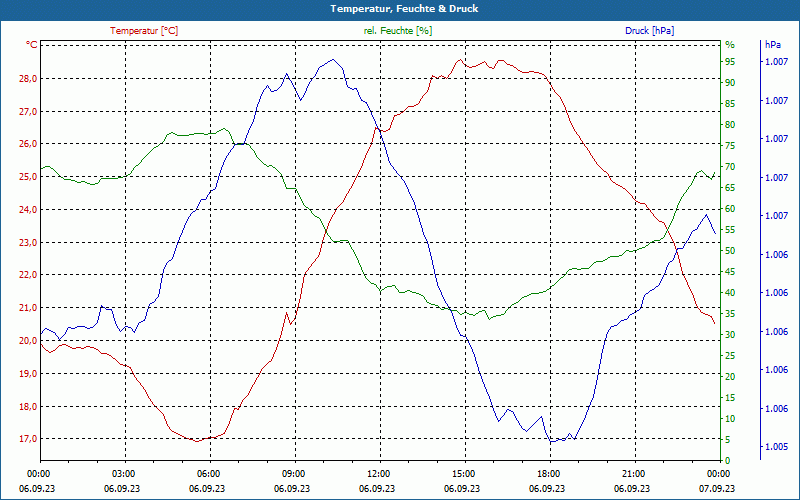Click the "25,0" temperature axis value
The width and height of the screenshot is (800, 500).
point(28,177)
